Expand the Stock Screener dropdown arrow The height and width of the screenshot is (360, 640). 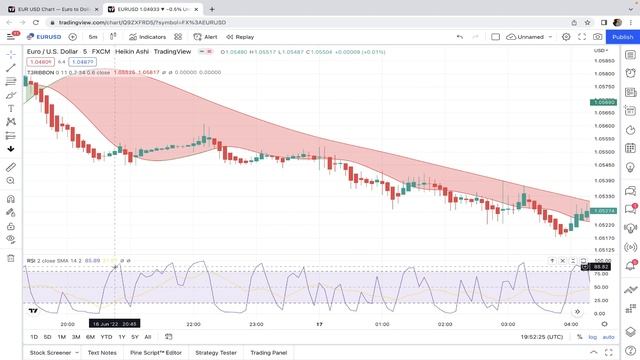point(76,353)
